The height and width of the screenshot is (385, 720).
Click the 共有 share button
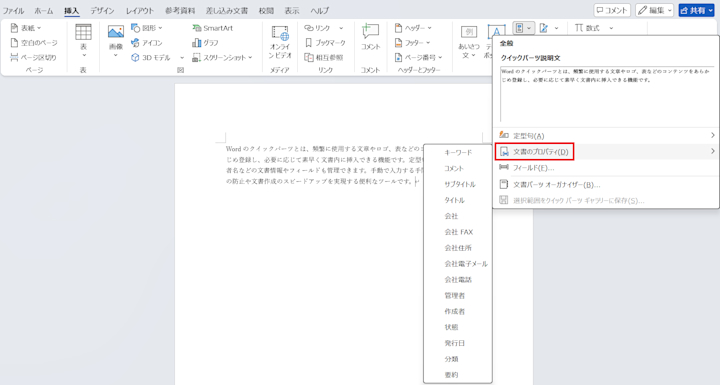pos(697,10)
